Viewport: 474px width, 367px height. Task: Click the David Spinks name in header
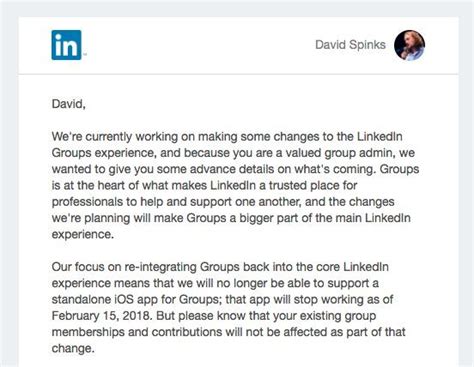tap(350, 45)
